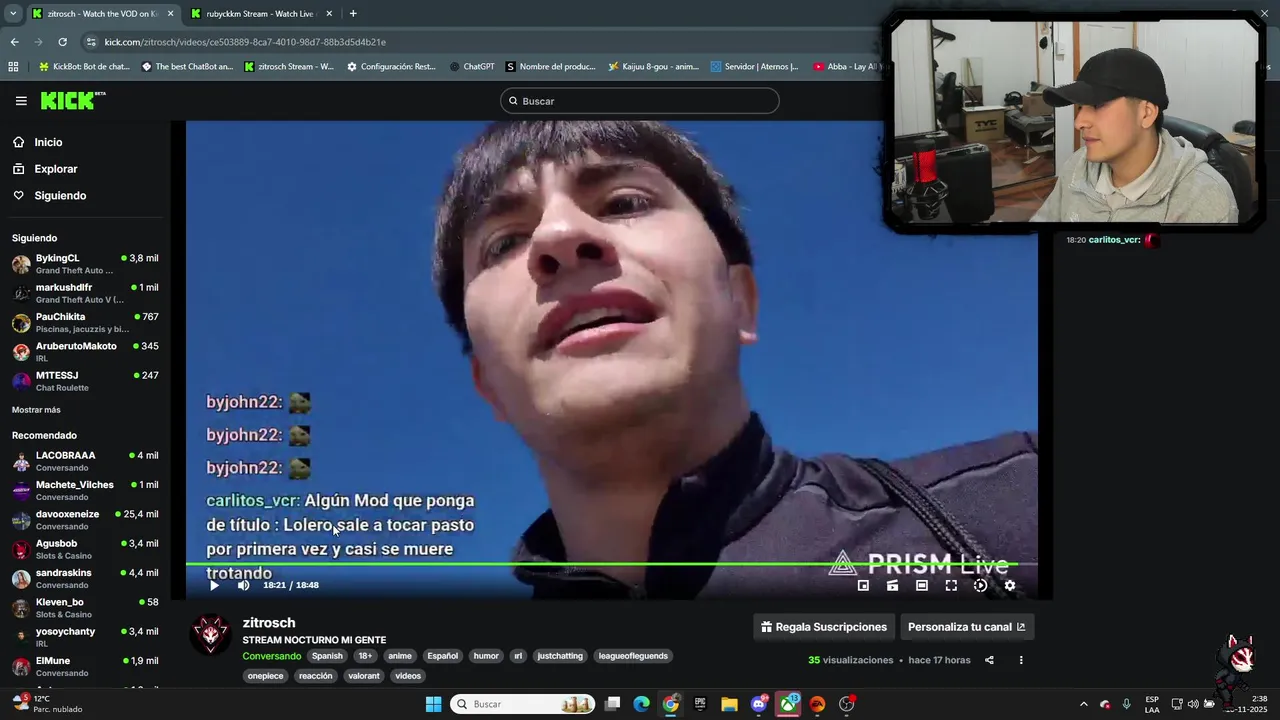
Task: Open the zitrosch channel name link
Action: click(269, 623)
